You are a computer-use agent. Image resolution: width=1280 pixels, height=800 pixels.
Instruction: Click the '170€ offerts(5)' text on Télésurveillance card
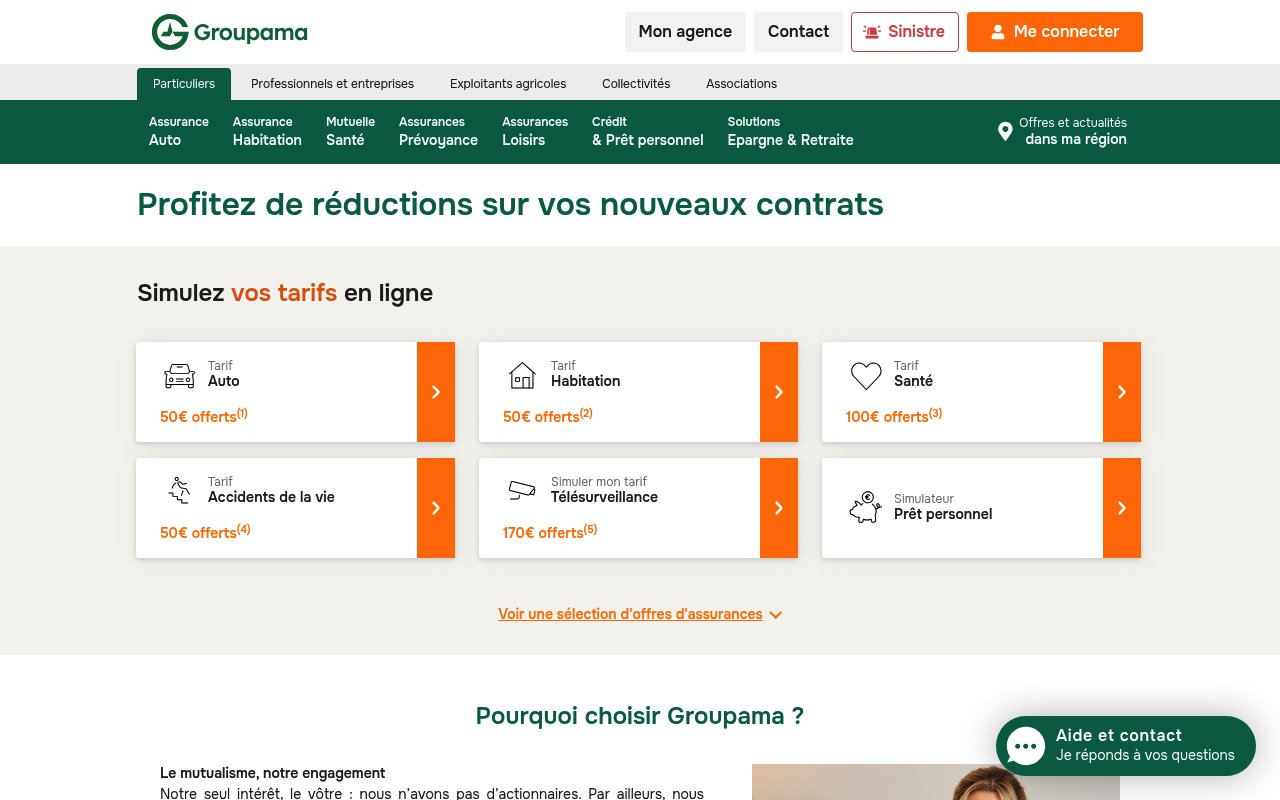[x=550, y=531]
